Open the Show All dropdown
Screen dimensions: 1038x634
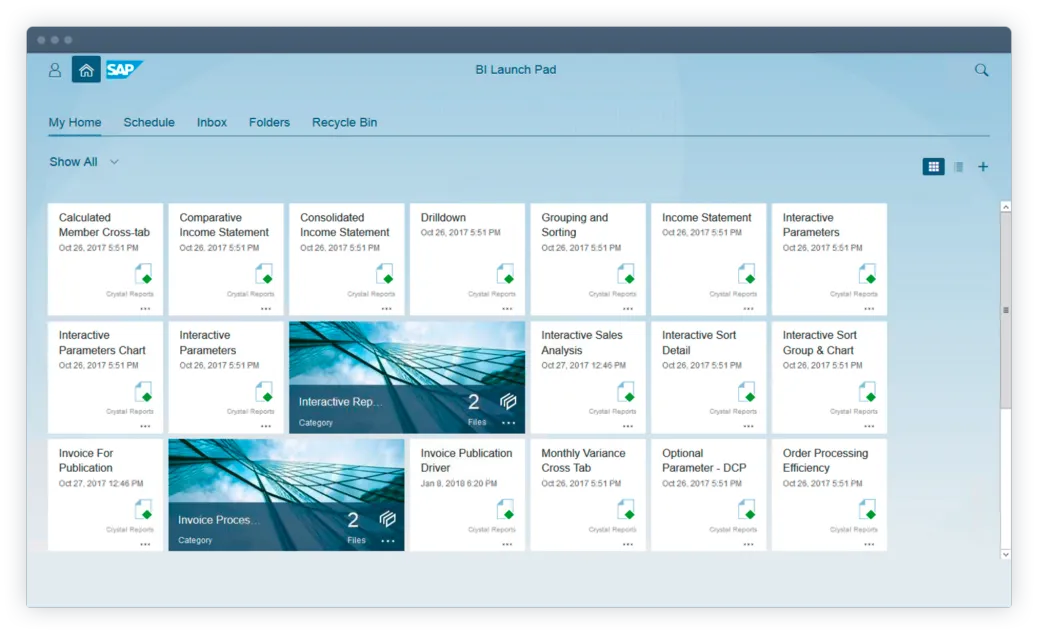coord(83,161)
